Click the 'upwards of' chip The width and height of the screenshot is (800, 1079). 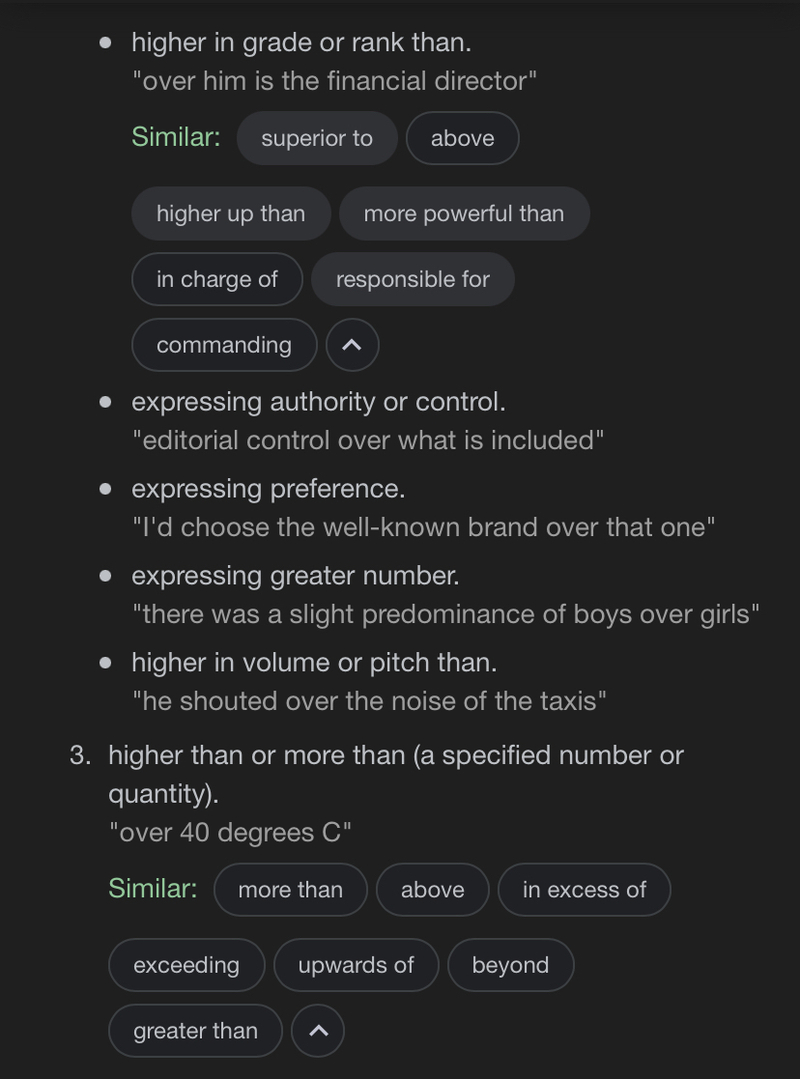(356, 965)
